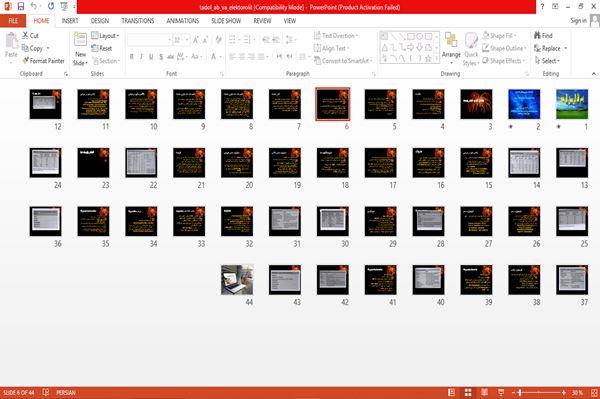Open Find in the Editing group
600x399 pixels.
543,35
